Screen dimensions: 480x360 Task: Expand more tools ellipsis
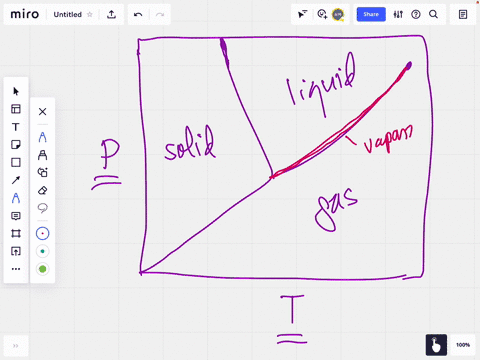click(16, 269)
